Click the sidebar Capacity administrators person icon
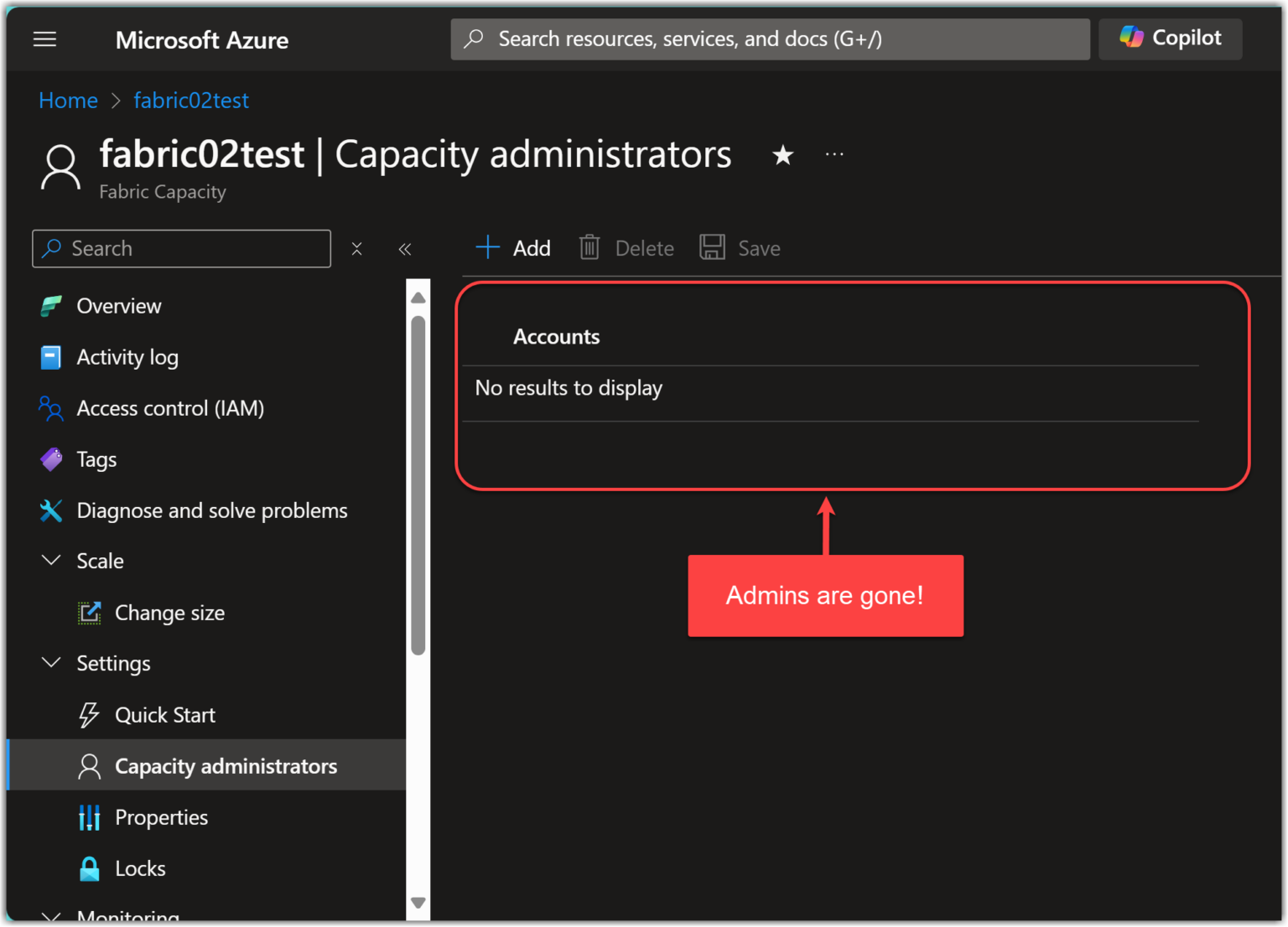1288x927 pixels. click(89, 766)
